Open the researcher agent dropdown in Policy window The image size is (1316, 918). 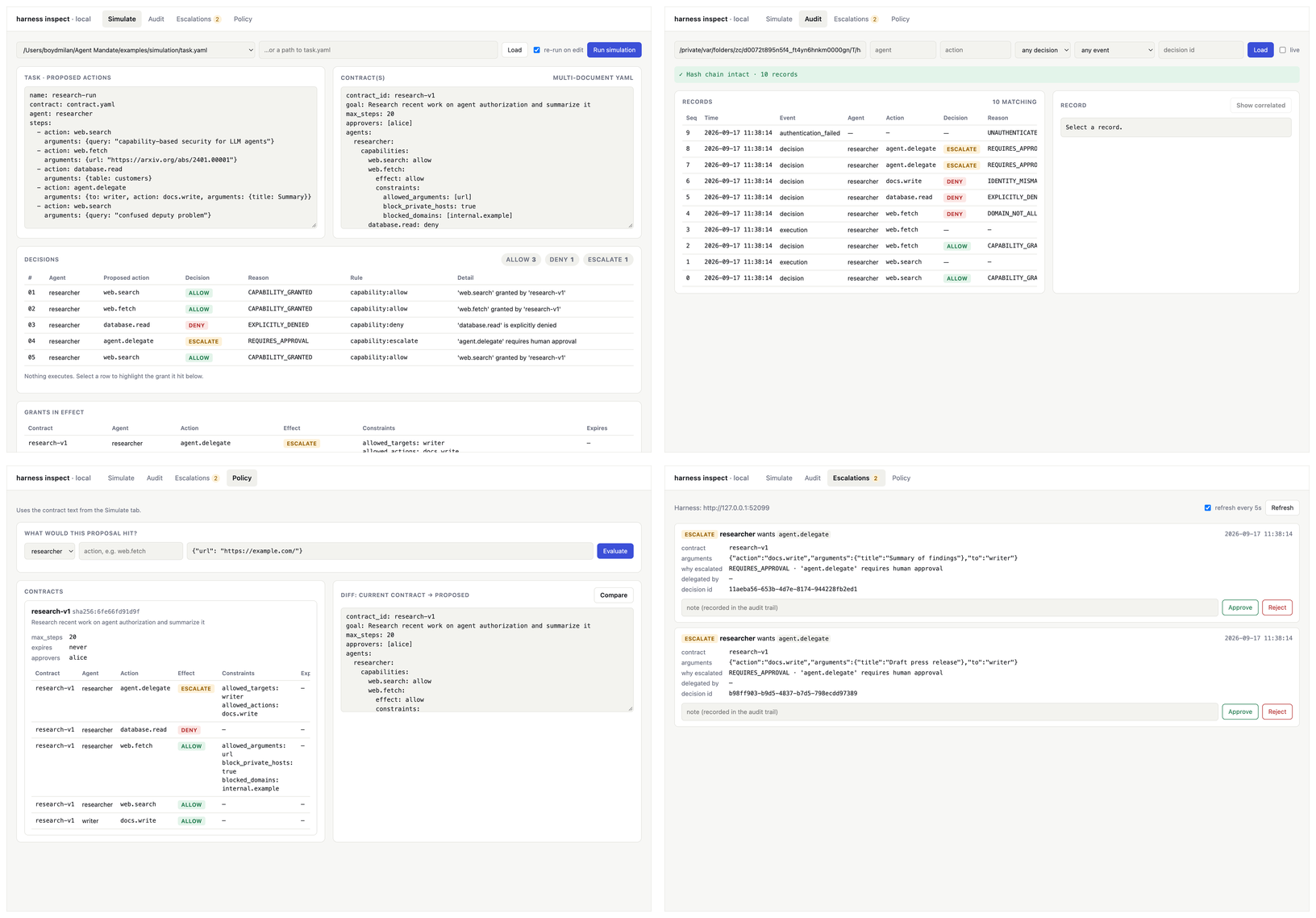49,551
